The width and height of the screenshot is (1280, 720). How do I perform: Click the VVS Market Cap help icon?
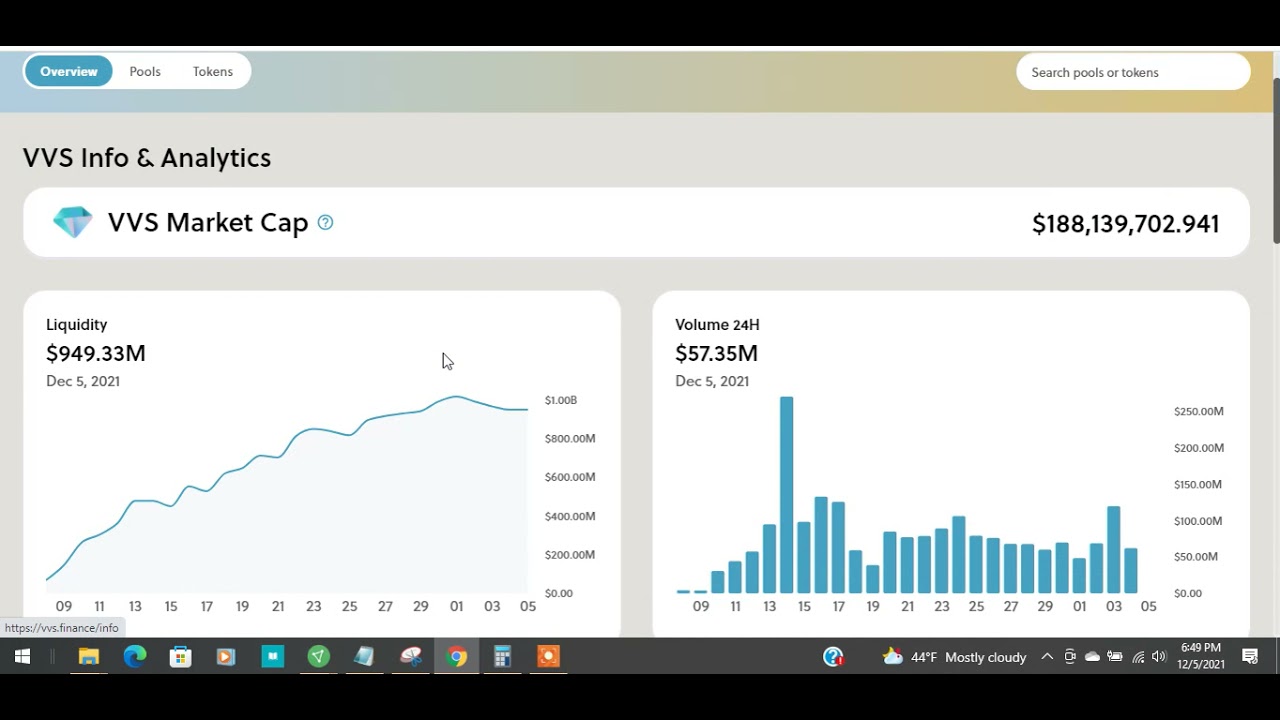tap(325, 222)
